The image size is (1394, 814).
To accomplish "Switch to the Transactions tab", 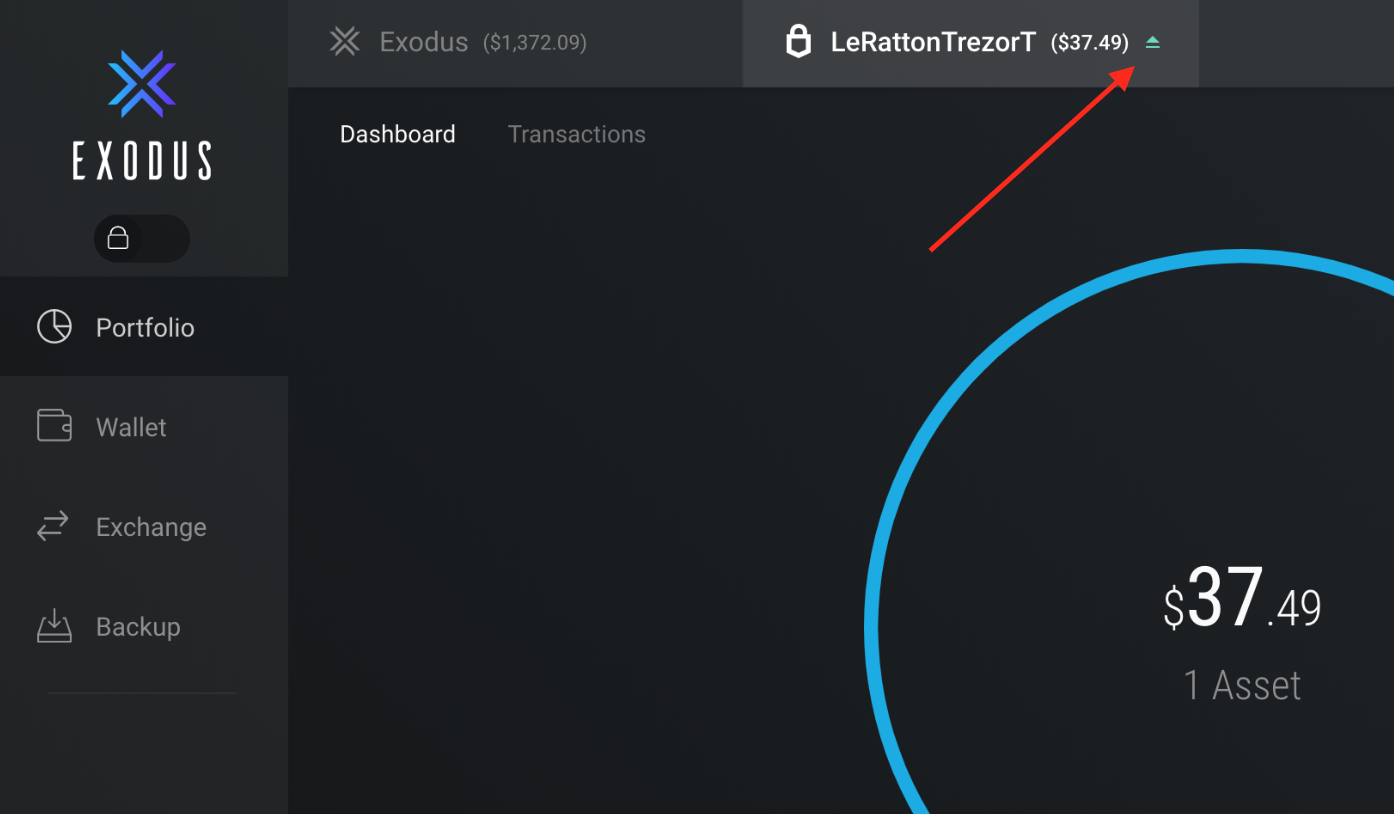I will [x=577, y=134].
